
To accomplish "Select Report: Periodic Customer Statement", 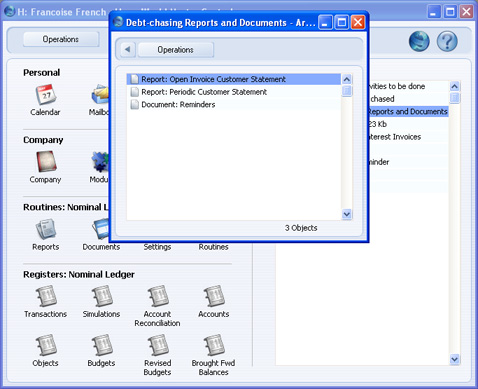I will click(234, 92).
